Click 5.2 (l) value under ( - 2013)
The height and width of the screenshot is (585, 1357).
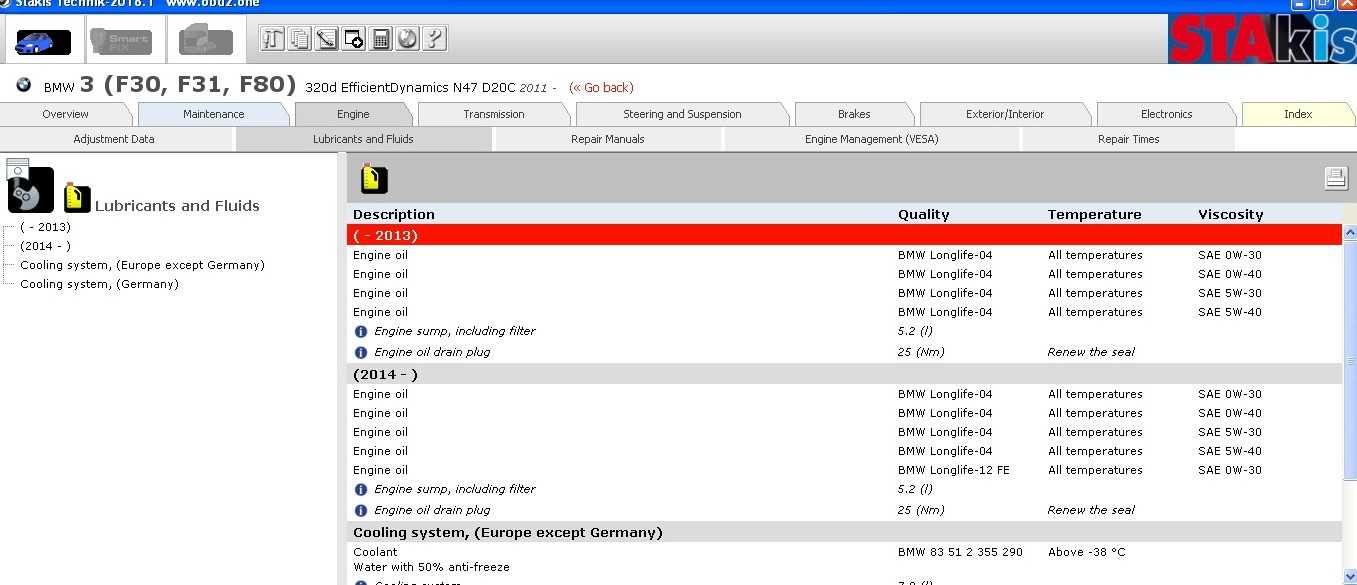915,331
